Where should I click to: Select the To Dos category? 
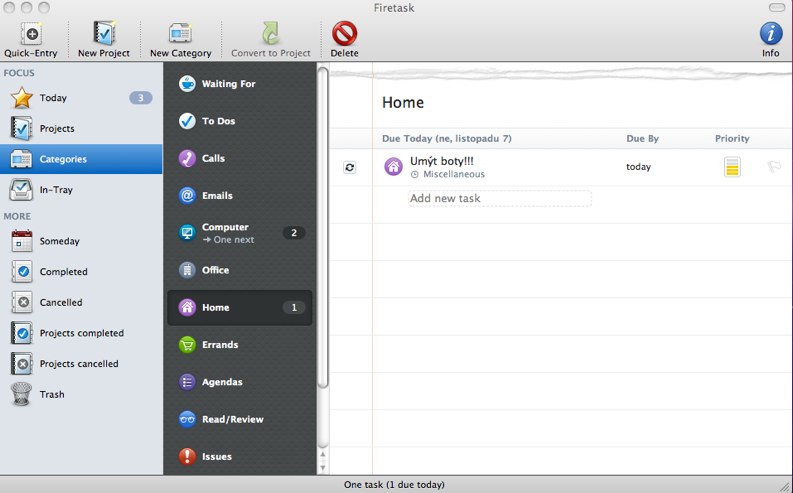point(240,121)
